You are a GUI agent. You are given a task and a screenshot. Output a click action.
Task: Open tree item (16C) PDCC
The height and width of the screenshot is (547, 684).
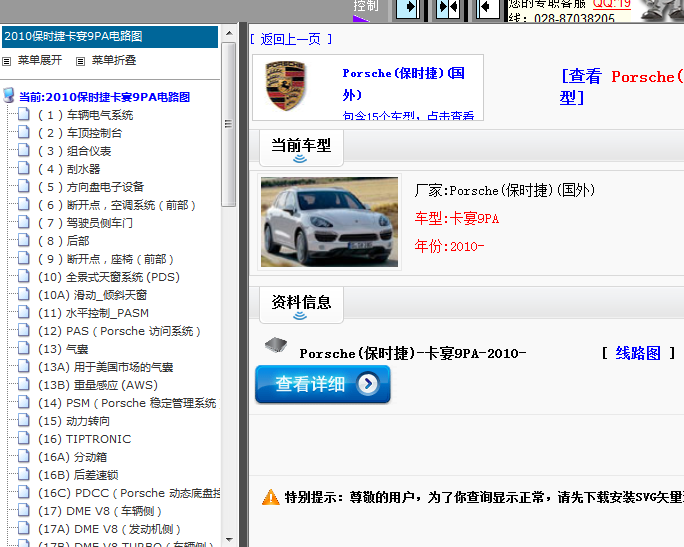tap(129, 493)
